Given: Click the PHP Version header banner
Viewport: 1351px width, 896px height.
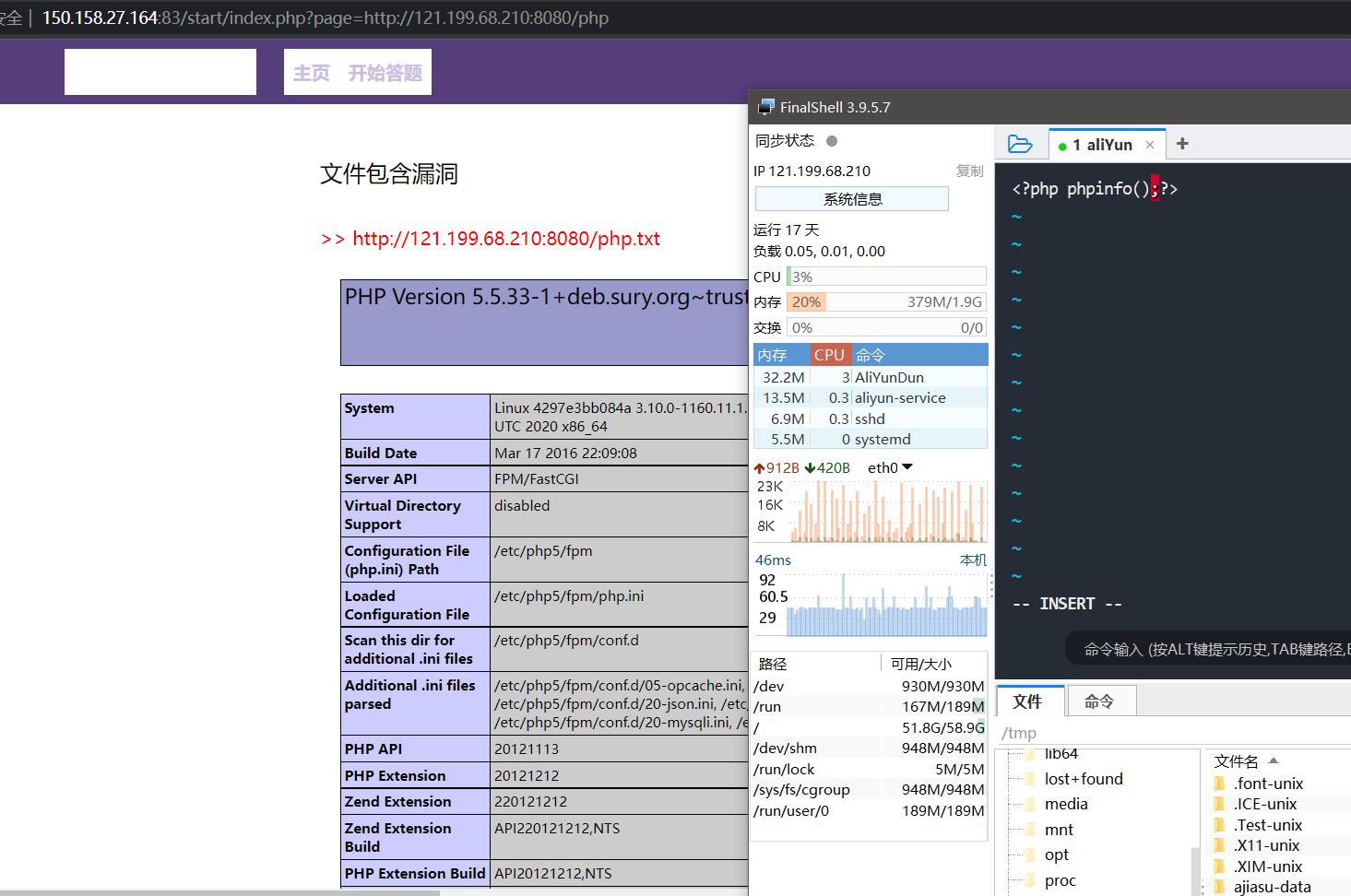Looking at the screenshot, I should [544, 323].
